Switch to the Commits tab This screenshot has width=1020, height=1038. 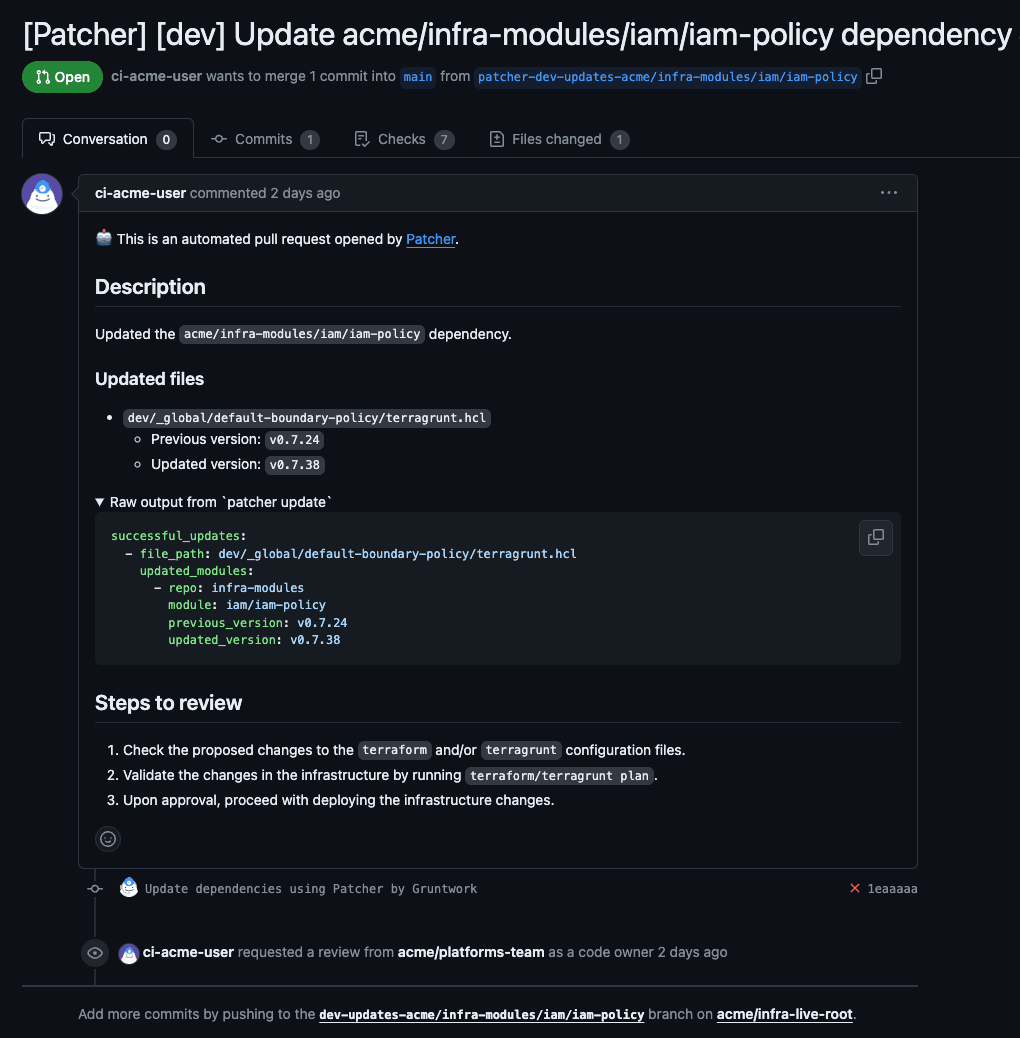coord(264,139)
